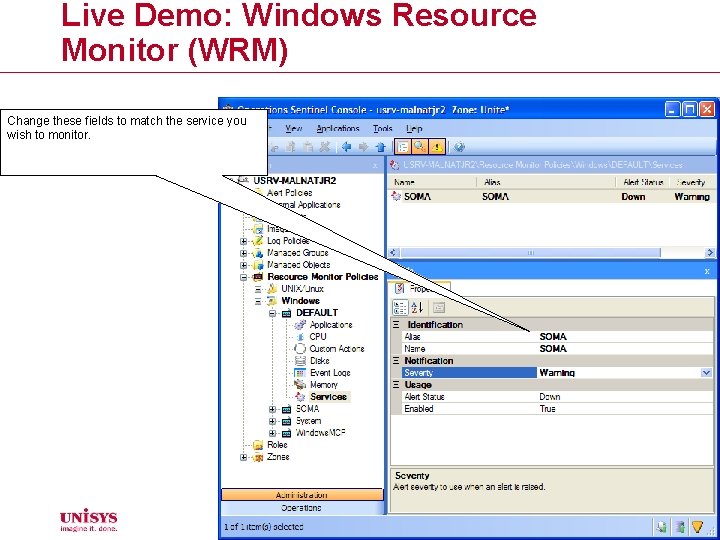Open the Operations navigation section
The image size is (720, 540).
pyautogui.click(x=302, y=508)
